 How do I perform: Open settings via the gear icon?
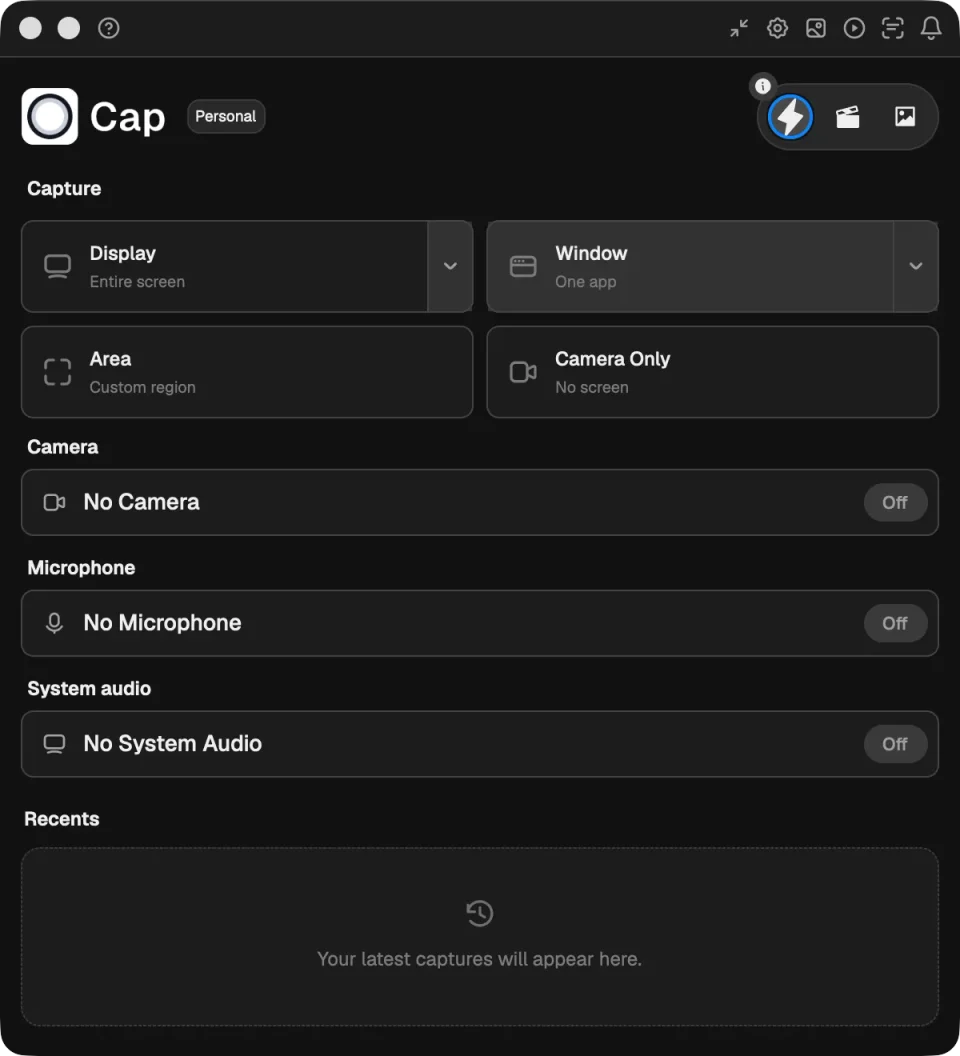[x=777, y=28]
